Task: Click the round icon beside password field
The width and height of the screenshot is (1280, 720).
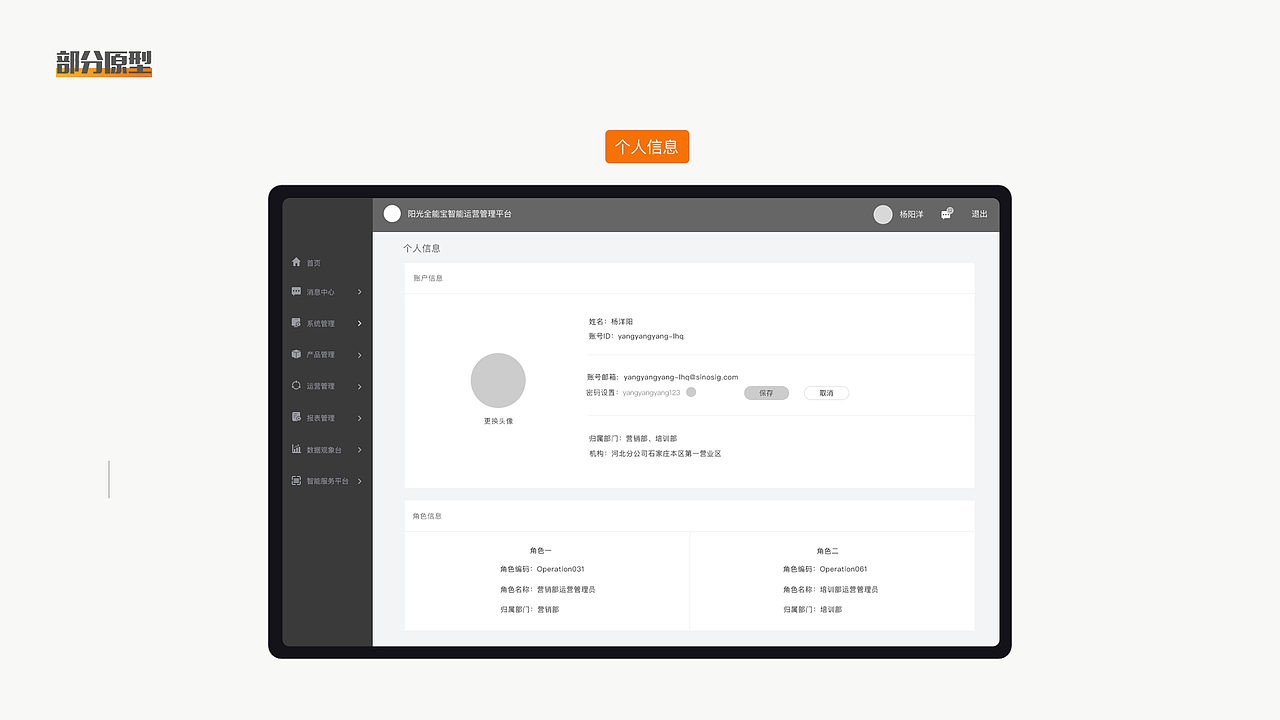Action: [x=691, y=392]
